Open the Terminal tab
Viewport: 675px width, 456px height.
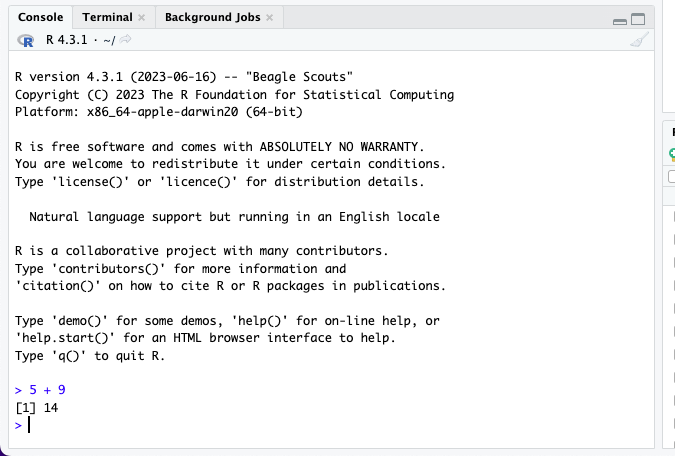coord(107,17)
